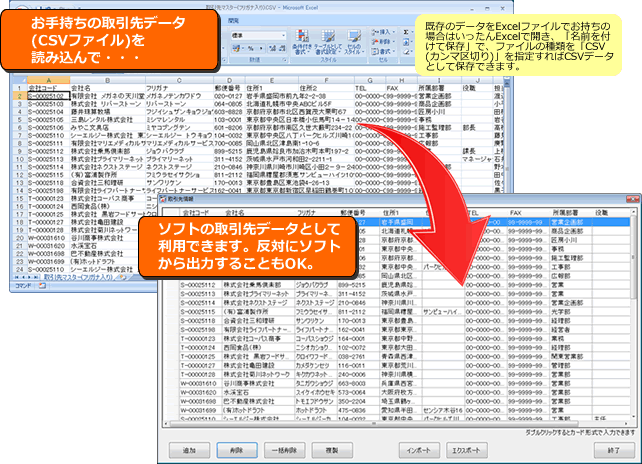The height and width of the screenshot is (464, 642).
Task: Click the Insert cells (挿入) ribbon icon
Action: tap(383, 32)
